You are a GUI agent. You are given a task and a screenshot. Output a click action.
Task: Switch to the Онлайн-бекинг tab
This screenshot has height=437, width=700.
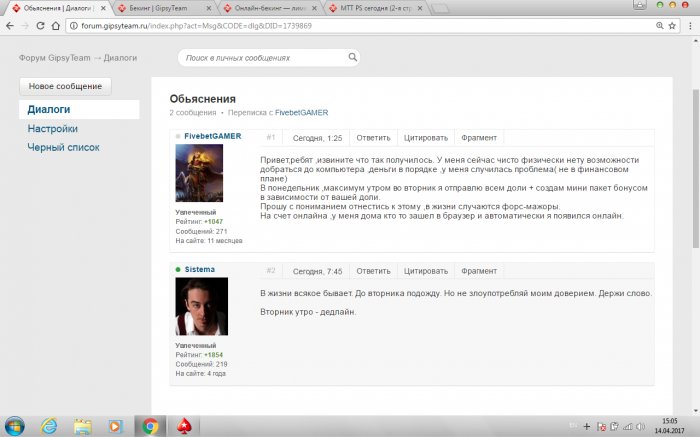point(270,8)
